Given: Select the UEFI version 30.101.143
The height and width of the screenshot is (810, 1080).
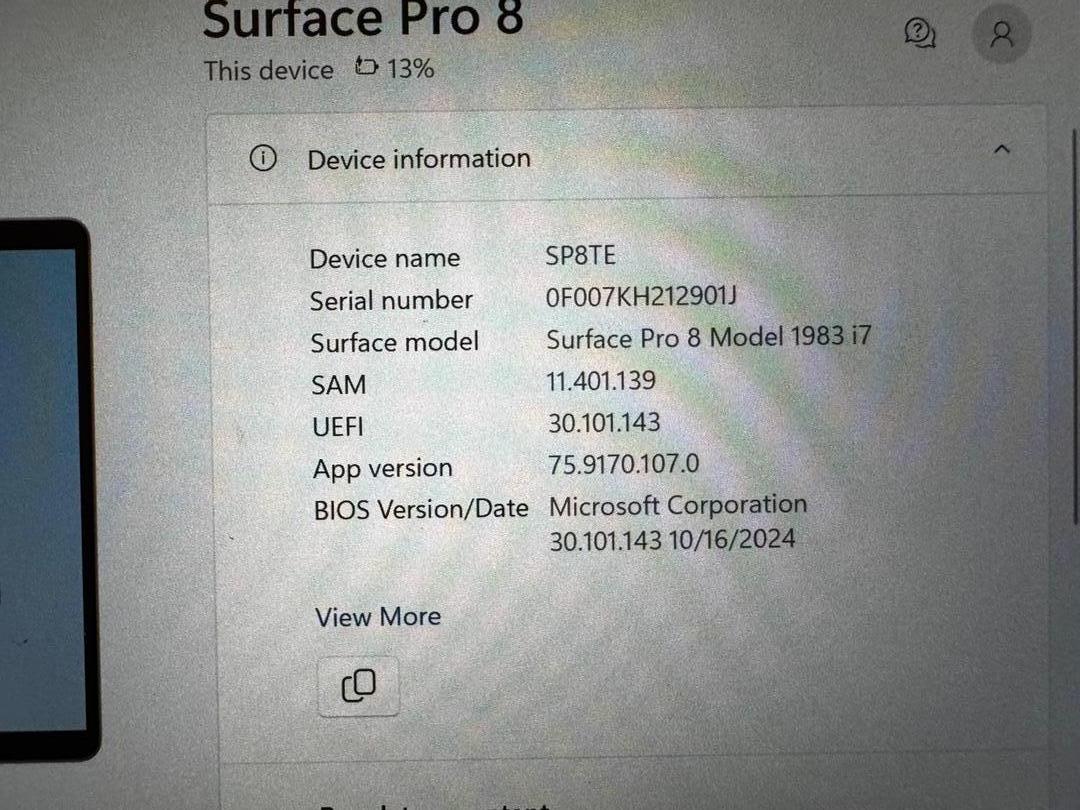Looking at the screenshot, I should click(604, 422).
